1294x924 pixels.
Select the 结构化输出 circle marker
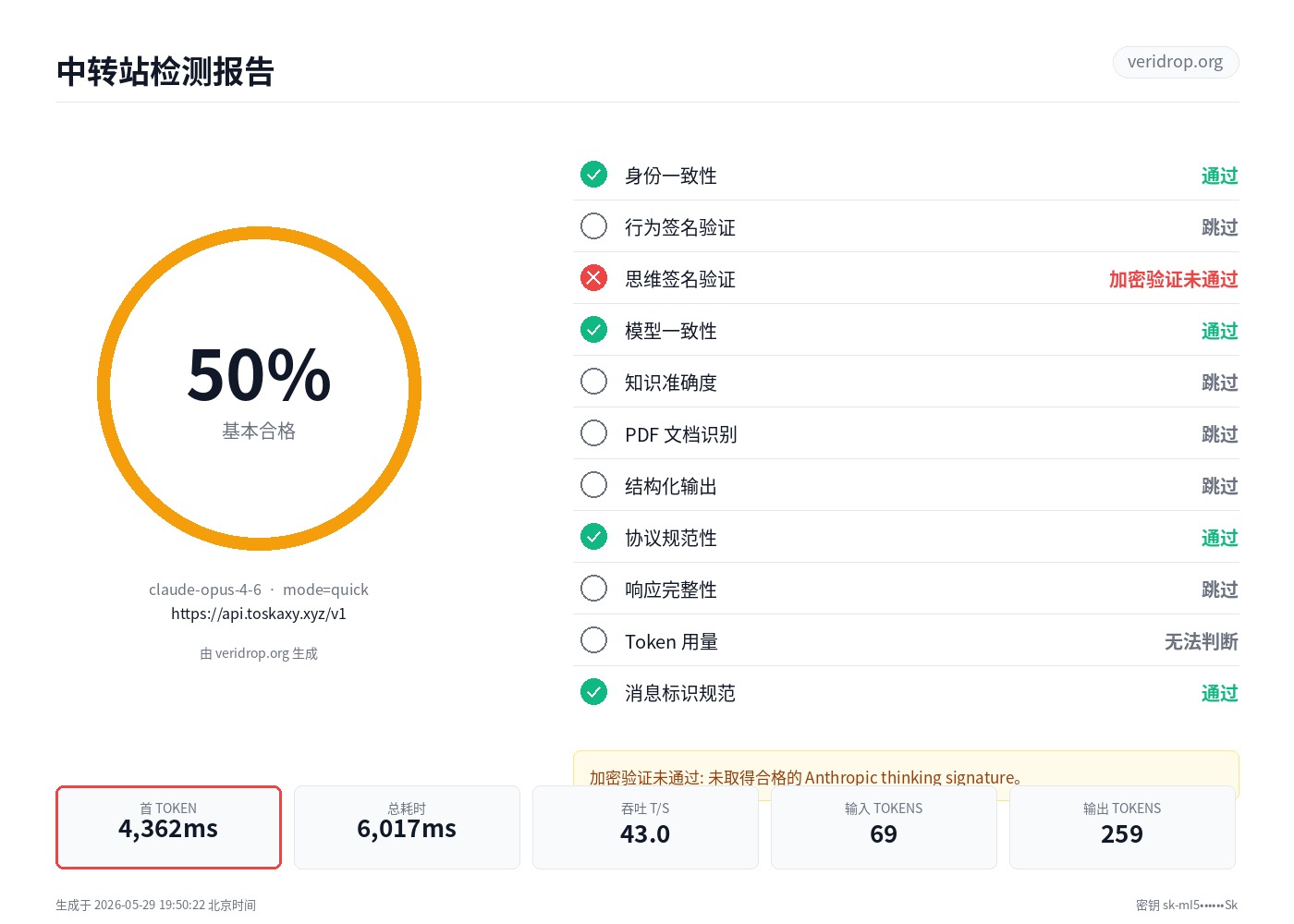[593, 485]
